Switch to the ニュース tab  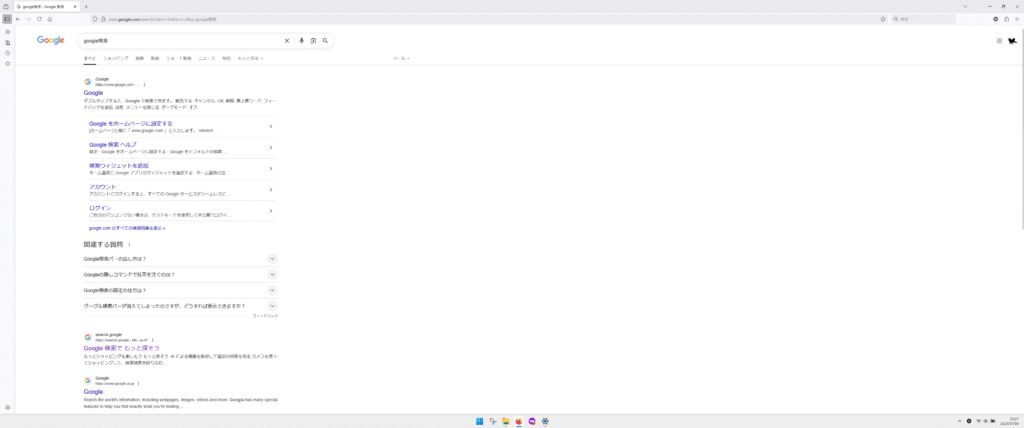click(207, 58)
